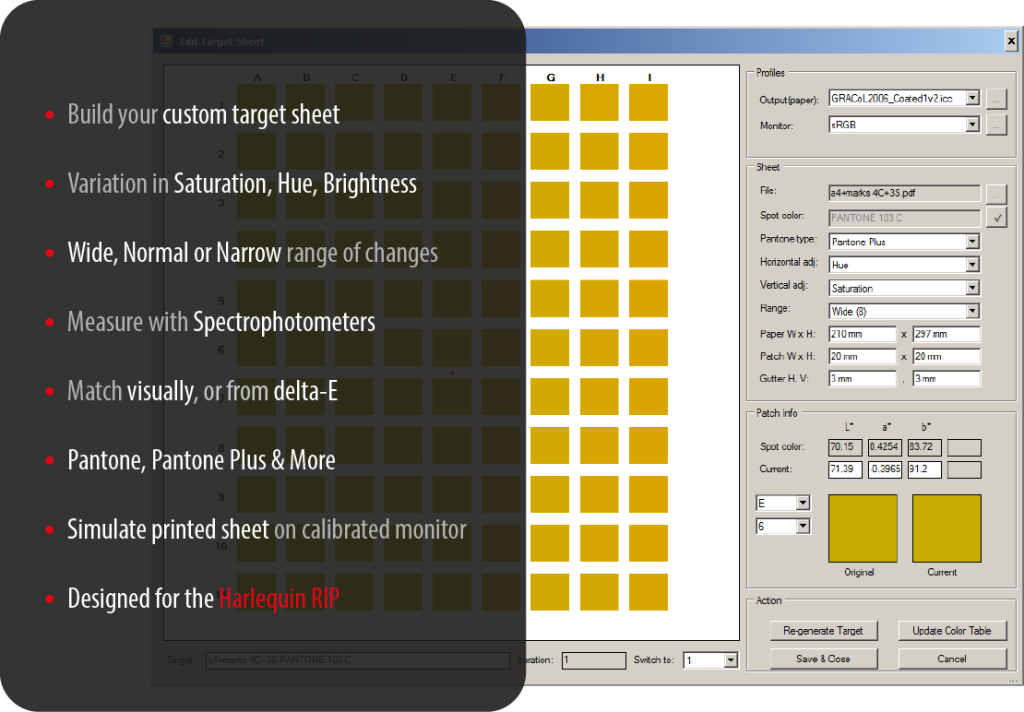Image resolution: width=1024 pixels, height=712 pixels.
Task: Click Save & Close
Action: (x=823, y=658)
